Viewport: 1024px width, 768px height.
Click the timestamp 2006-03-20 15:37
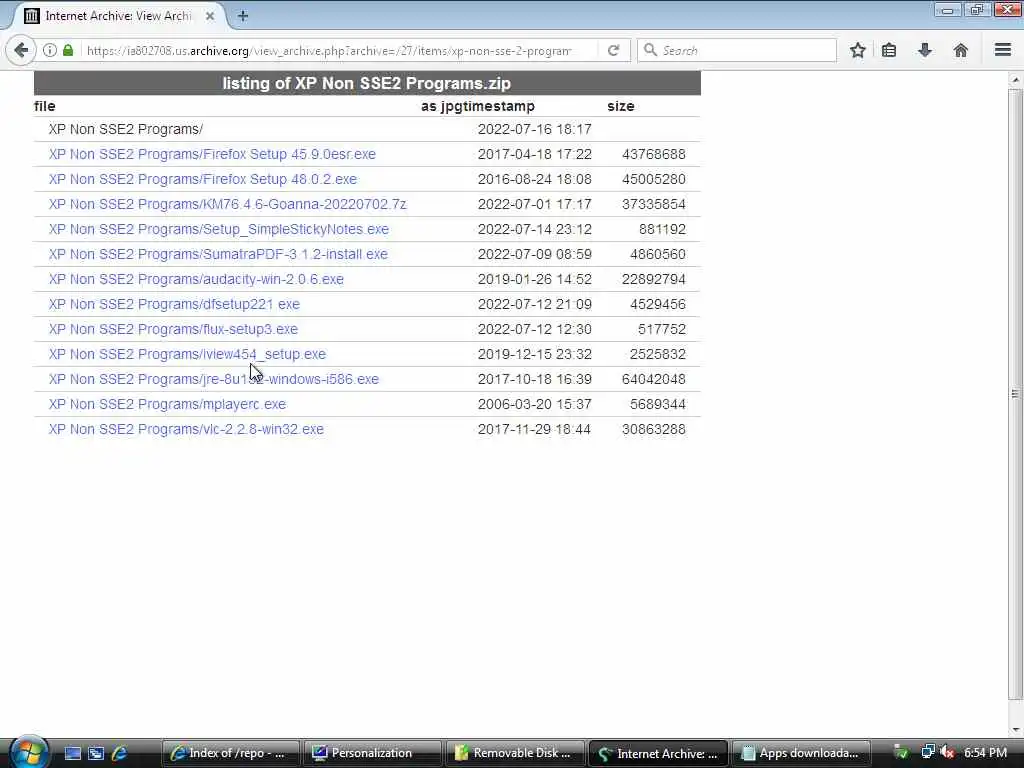[x=534, y=404]
